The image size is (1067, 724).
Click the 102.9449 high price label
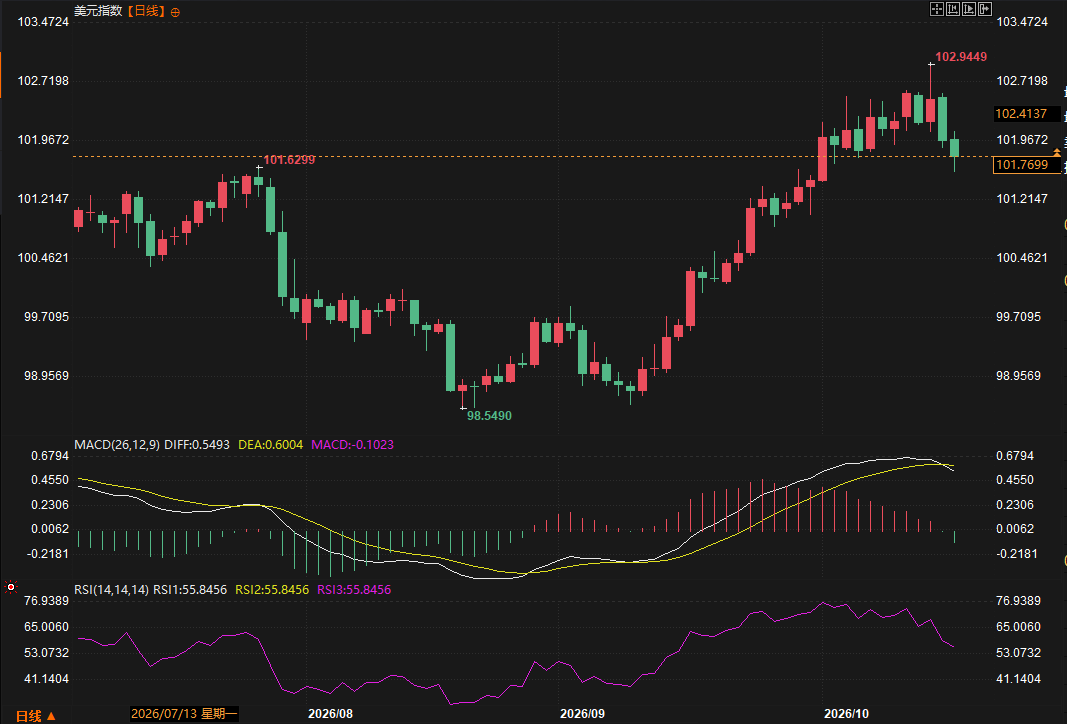pos(961,56)
